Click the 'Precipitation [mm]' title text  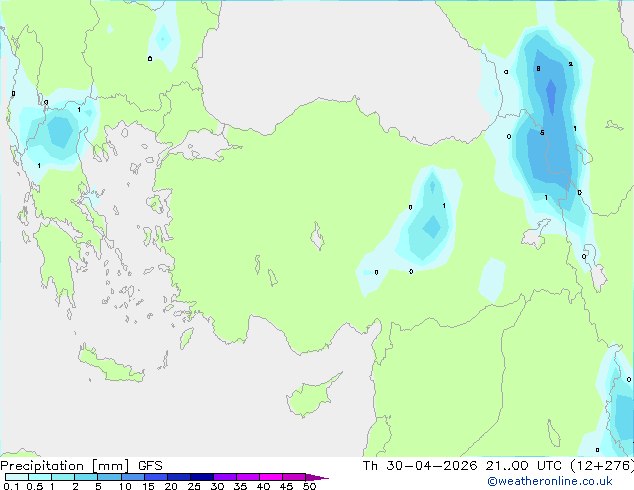pyautogui.click(x=64, y=466)
